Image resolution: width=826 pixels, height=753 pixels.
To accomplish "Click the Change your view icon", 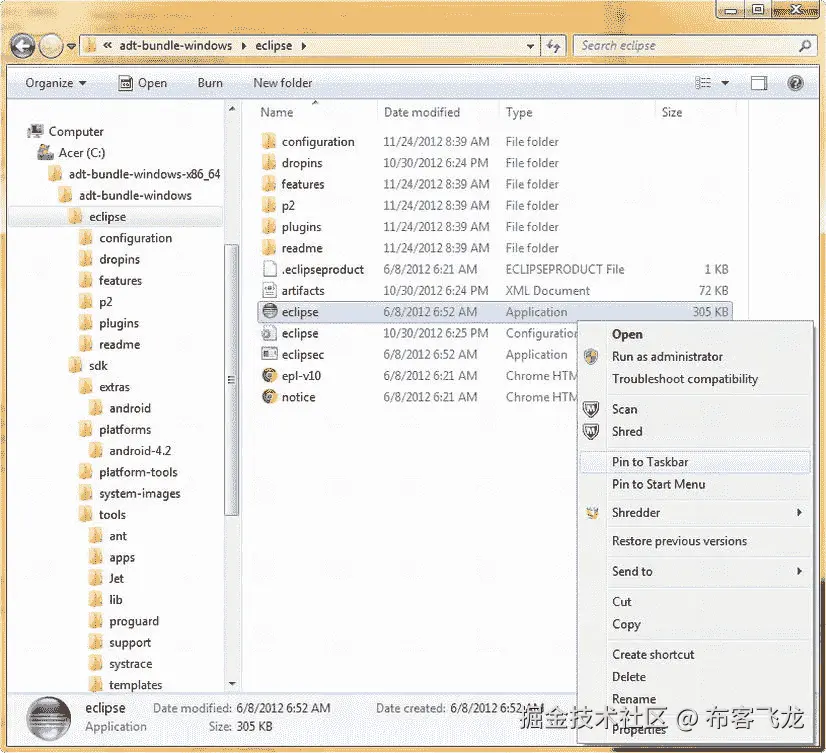I will tap(703, 83).
